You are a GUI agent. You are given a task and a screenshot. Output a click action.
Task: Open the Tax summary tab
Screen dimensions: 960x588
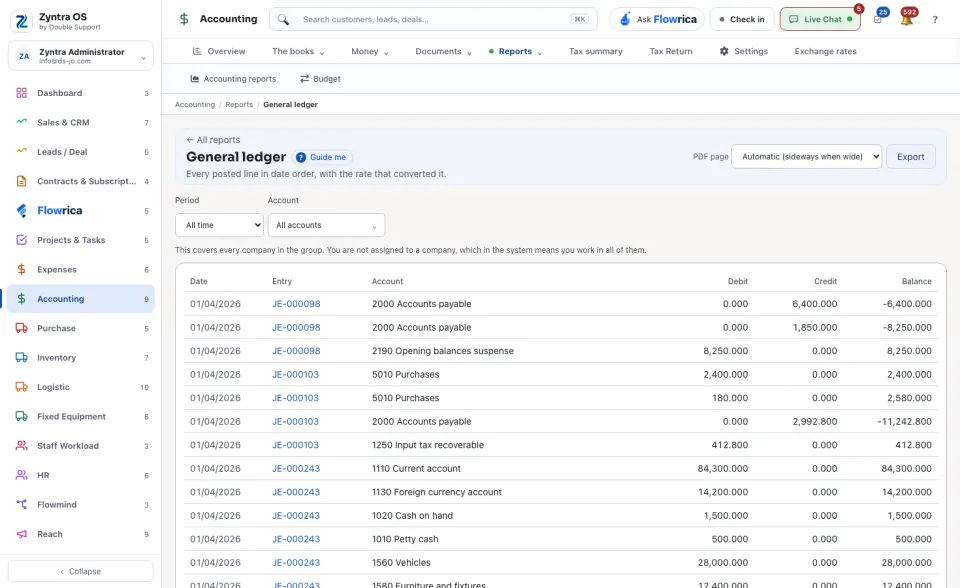[x=596, y=51]
